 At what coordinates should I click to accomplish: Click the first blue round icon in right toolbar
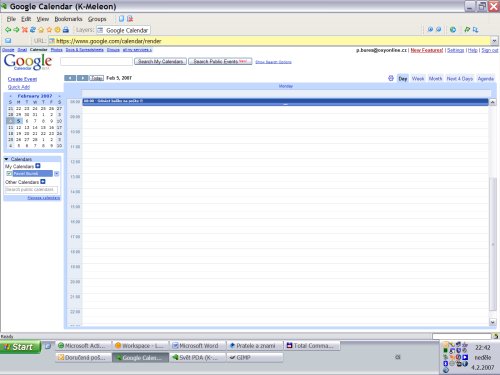point(430,30)
